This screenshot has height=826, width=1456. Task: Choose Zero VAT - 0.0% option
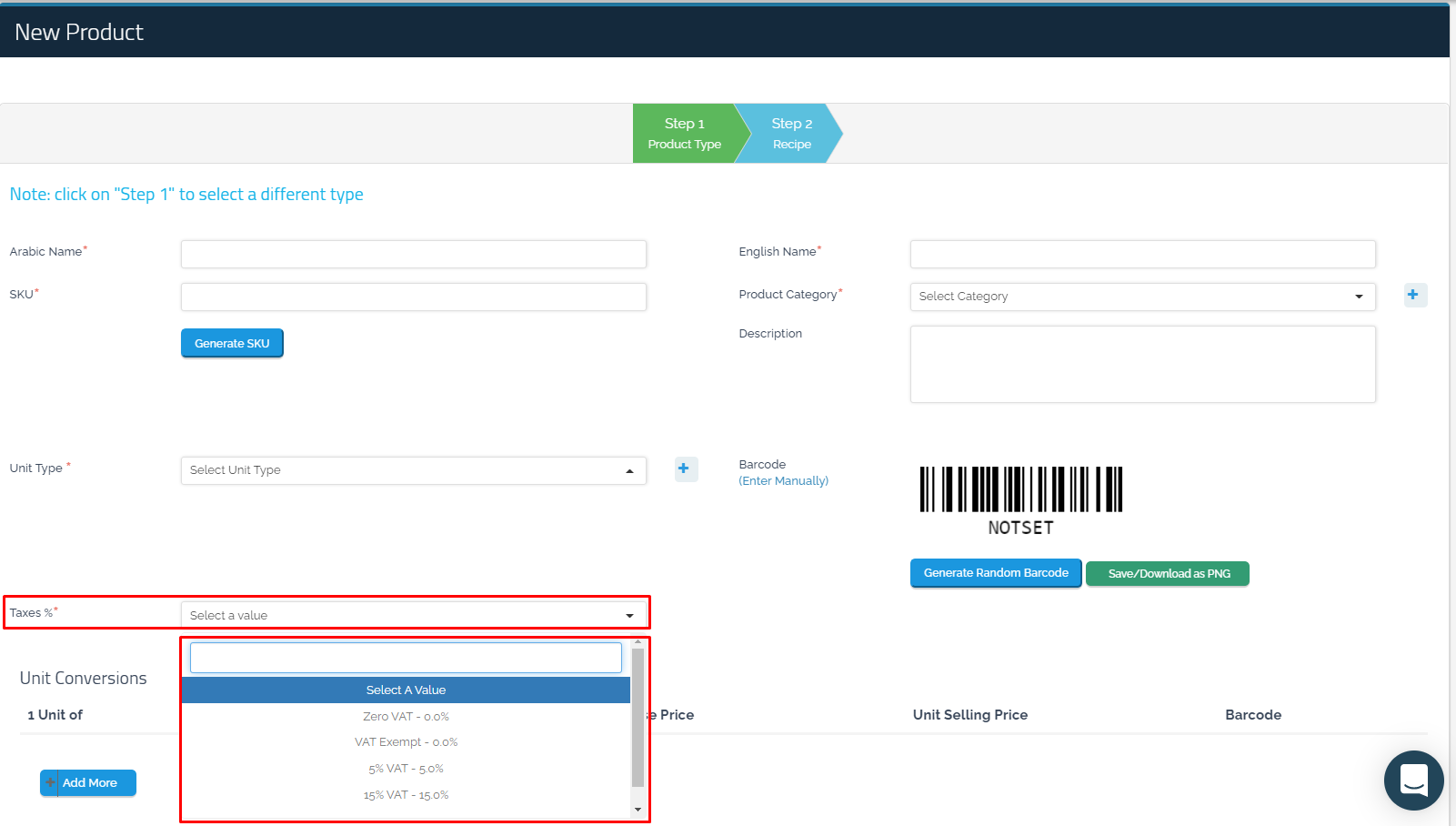pyautogui.click(x=406, y=717)
